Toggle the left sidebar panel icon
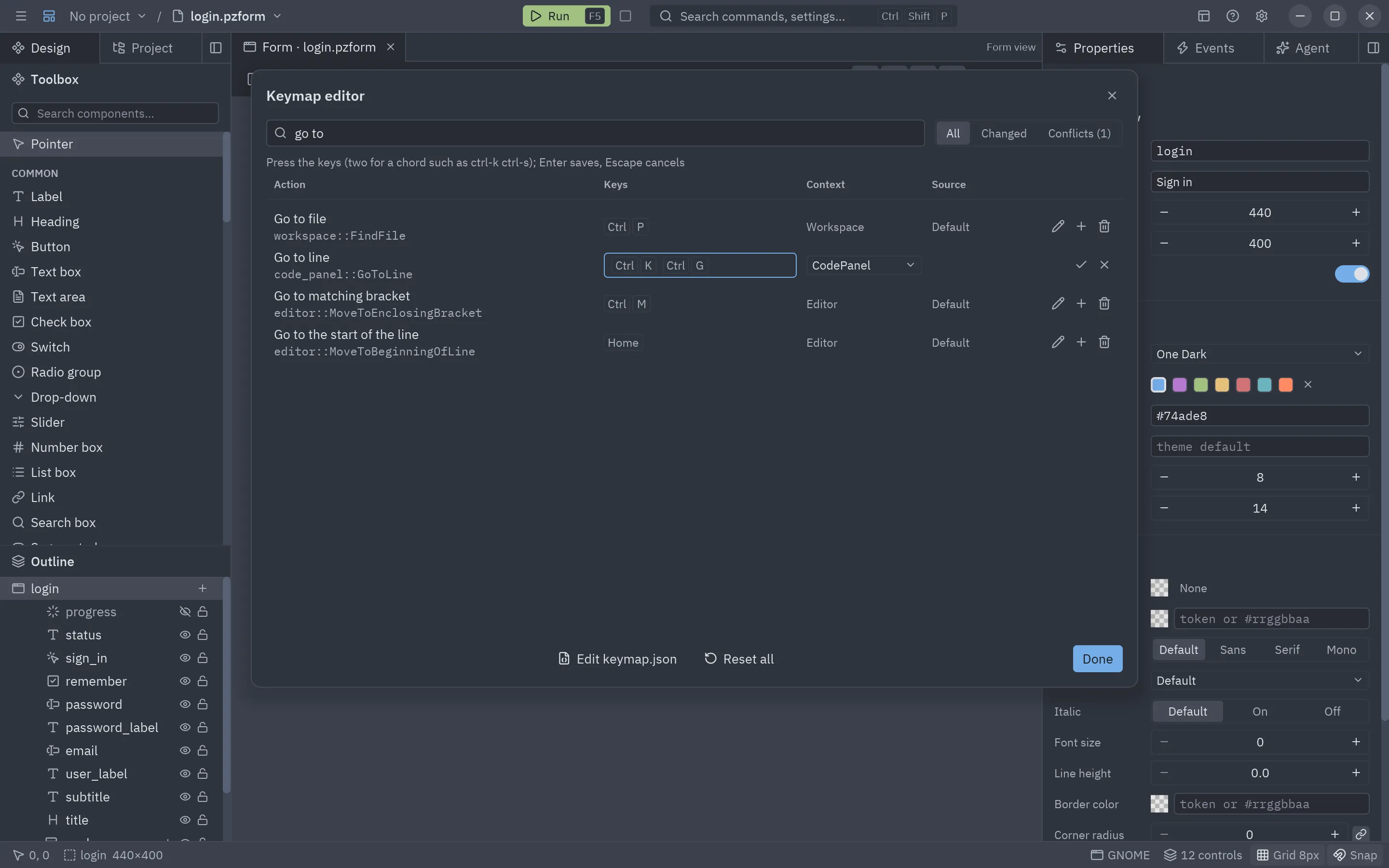 [x=216, y=48]
